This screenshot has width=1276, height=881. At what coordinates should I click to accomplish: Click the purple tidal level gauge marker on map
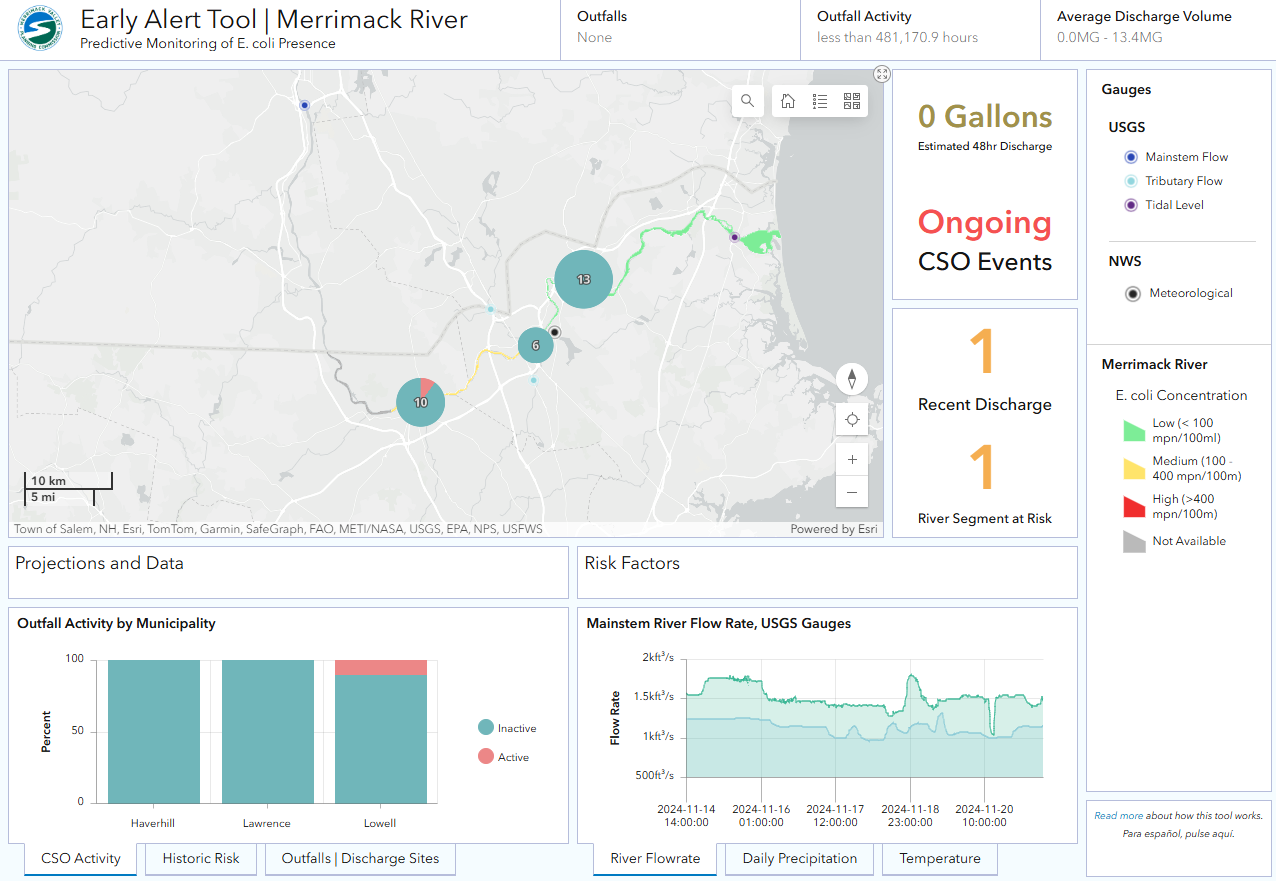pos(734,237)
